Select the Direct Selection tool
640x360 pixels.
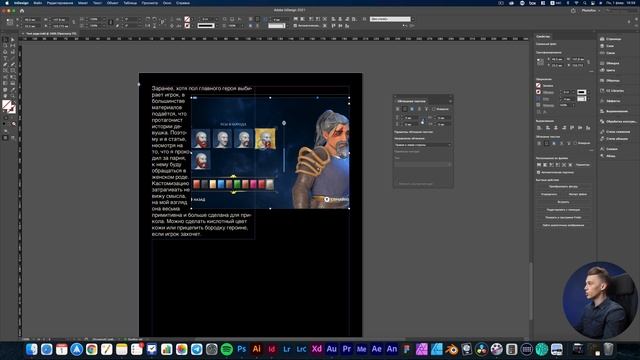pyautogui.click(x=13, y=40)
